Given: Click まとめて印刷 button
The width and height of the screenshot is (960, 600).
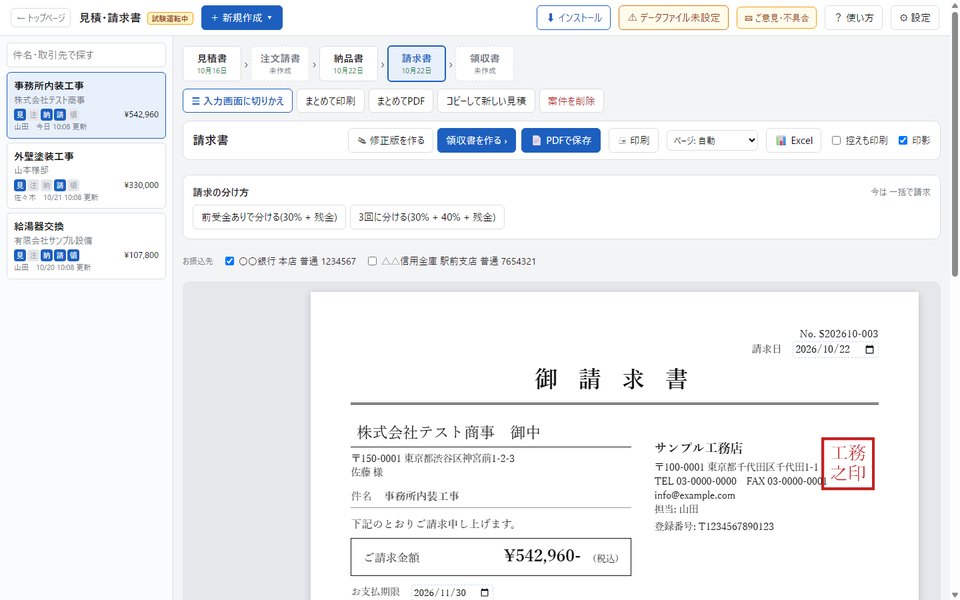Looking at the screenshot, I should coord(330,101).
